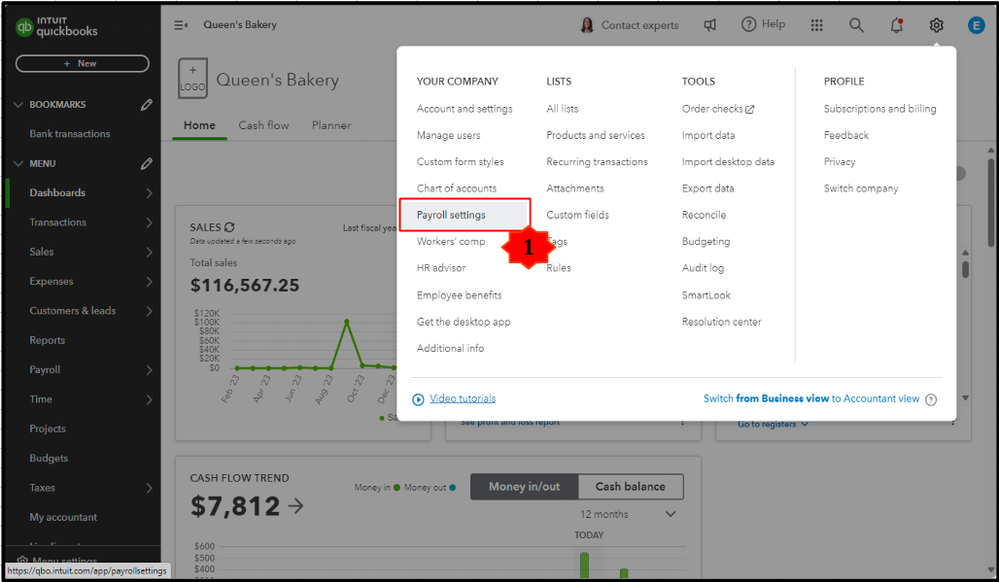Edit bookmarks with the pencil icon
This screenshot has height=582, width=999.
point(147,105)
